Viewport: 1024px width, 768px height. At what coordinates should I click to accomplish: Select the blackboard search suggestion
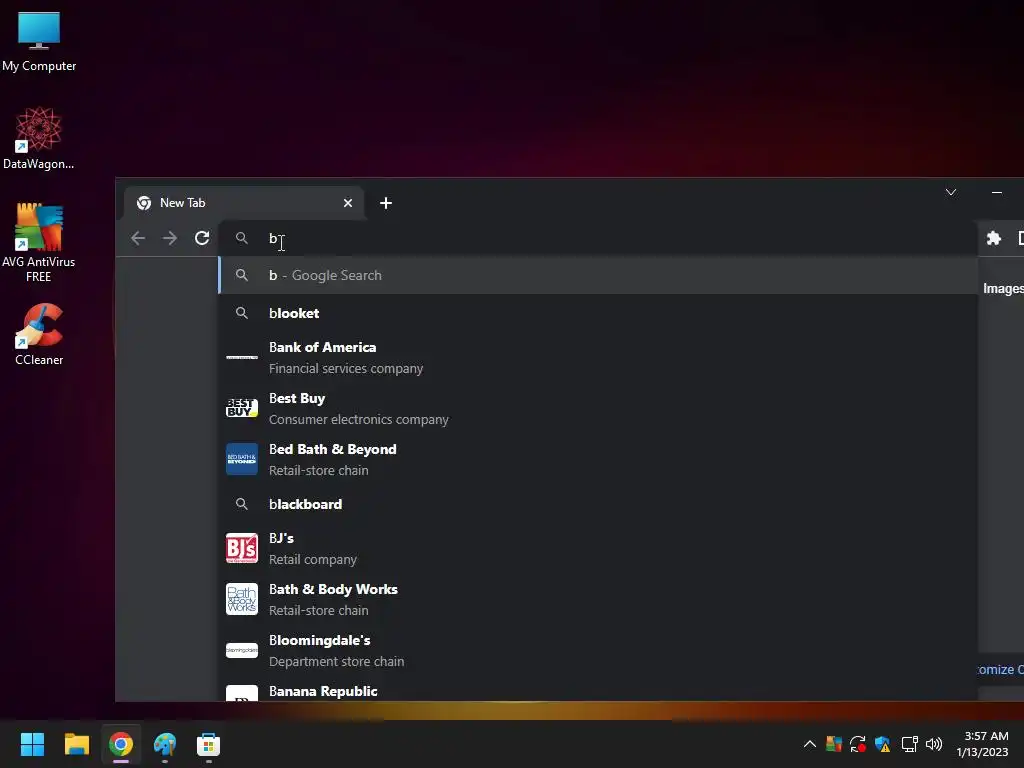click(x=598, y=504)
